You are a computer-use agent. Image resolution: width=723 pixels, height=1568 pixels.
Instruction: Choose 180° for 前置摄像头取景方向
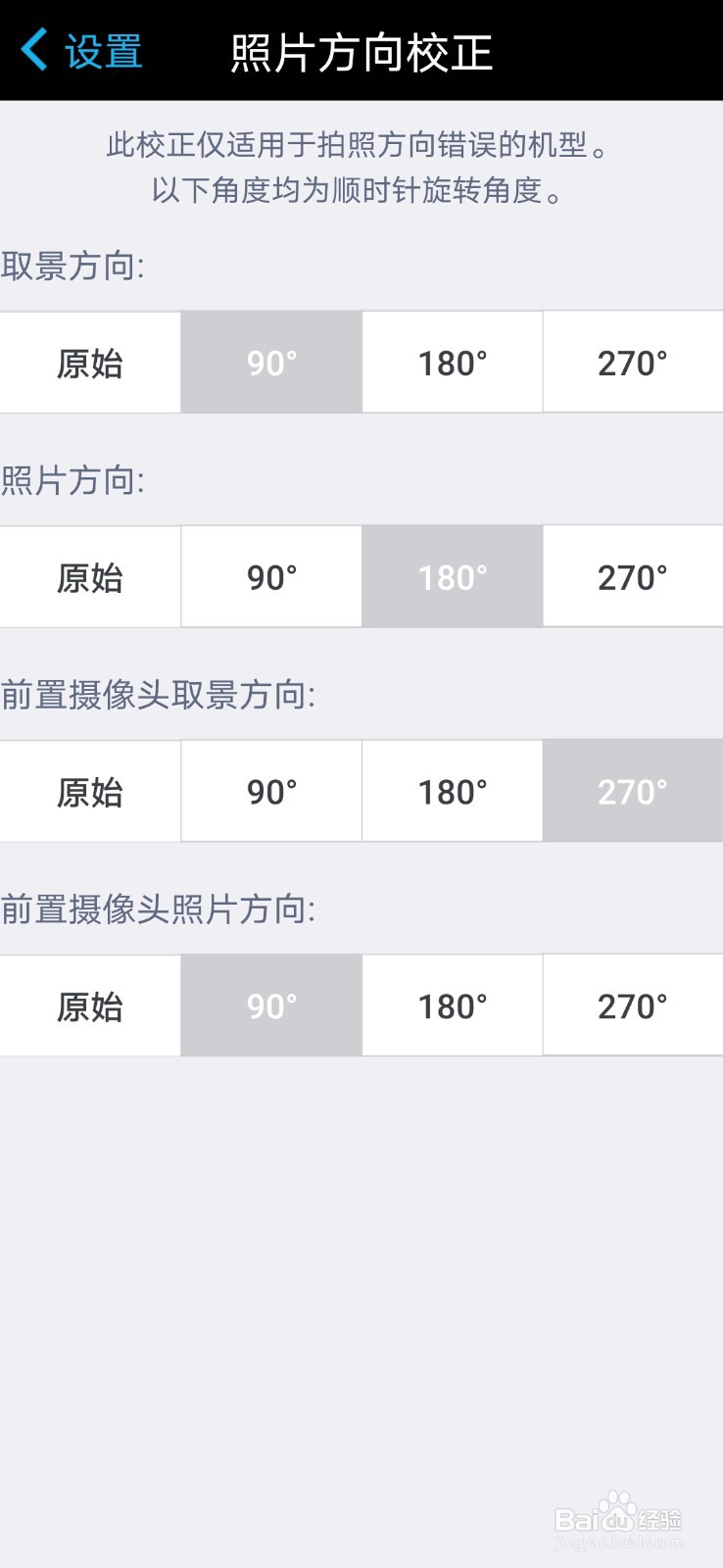[x=453, y=791]
